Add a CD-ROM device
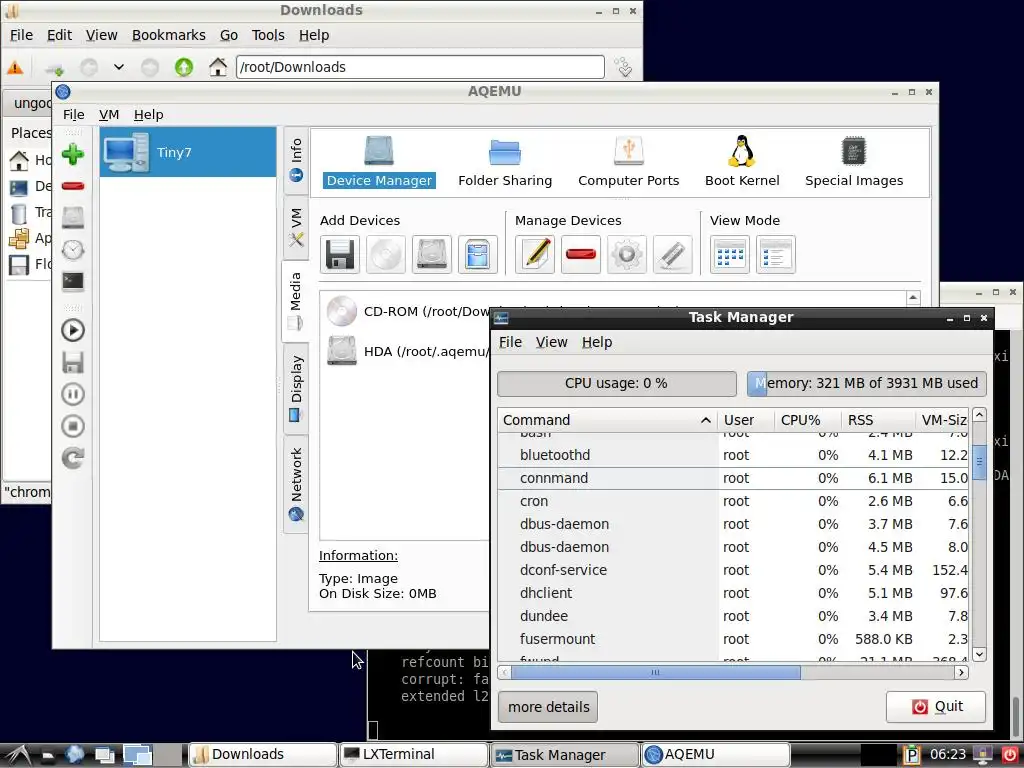The image size is (1024, 768). tap(386, 254)
